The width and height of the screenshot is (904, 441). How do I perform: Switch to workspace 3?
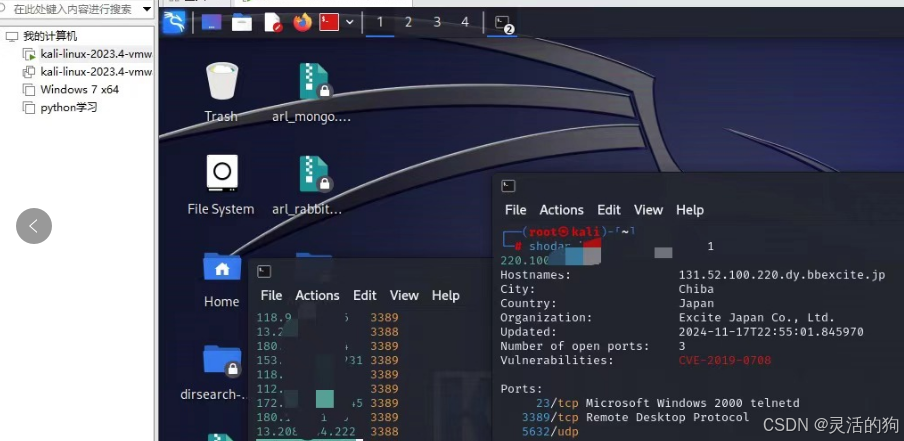(x=437, y=22)
